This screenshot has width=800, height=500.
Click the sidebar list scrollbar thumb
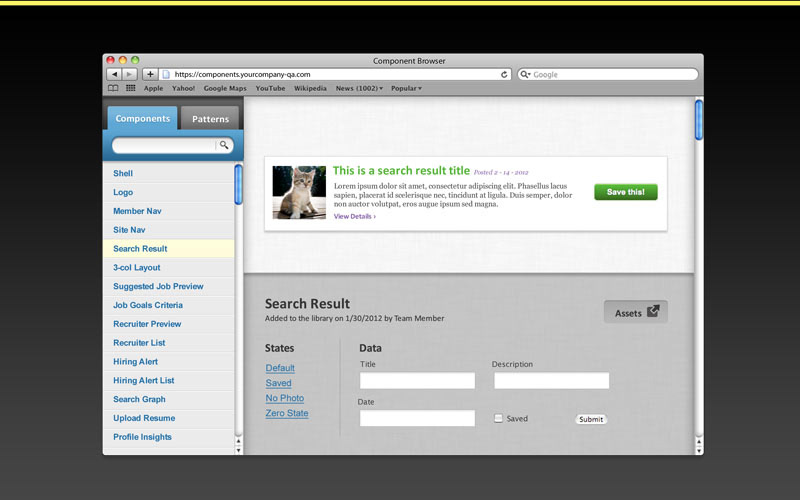pos(238,185)
